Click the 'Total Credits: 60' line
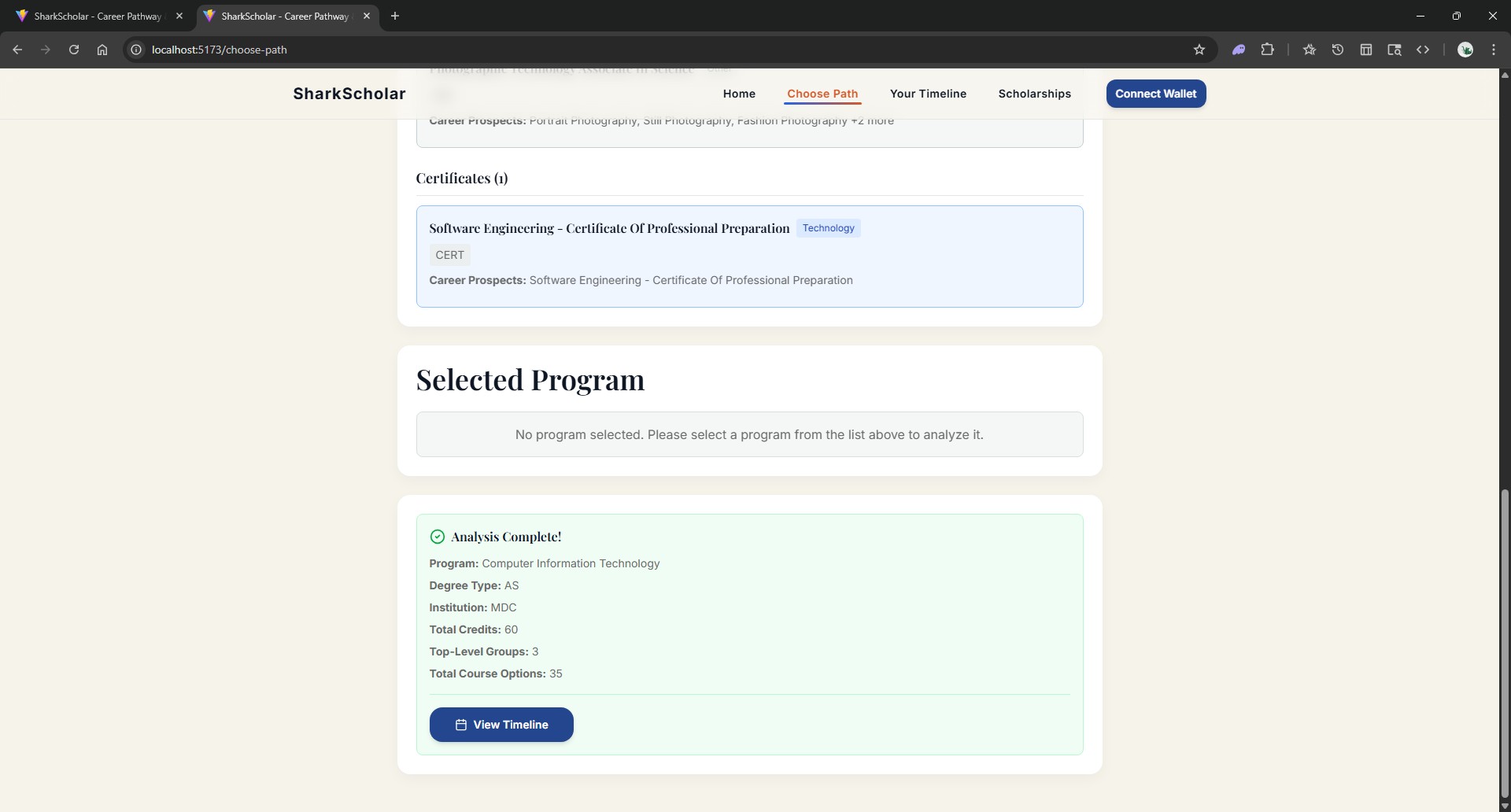 click(474, 629)
